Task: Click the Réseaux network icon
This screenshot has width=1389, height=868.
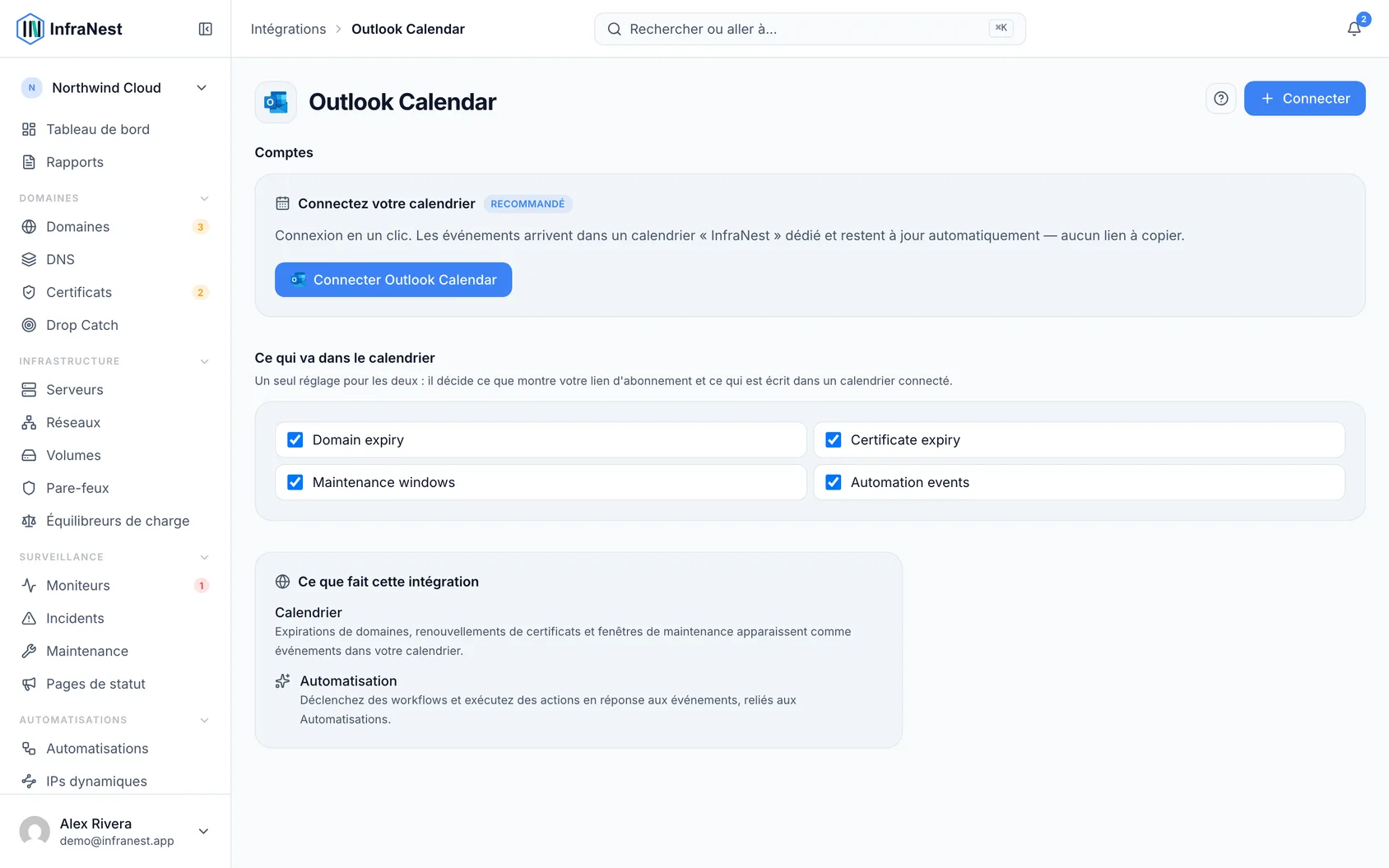Action: [29, 422]
